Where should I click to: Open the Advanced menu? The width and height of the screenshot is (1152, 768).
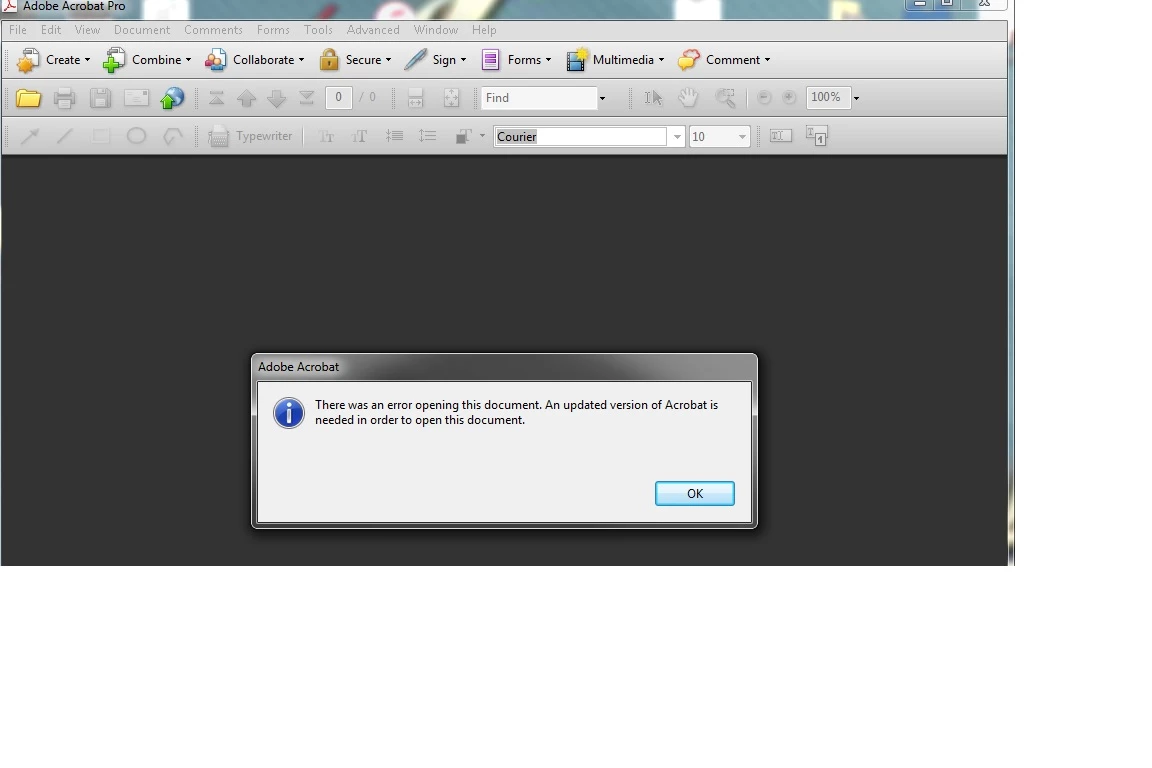tap(373, 30)
